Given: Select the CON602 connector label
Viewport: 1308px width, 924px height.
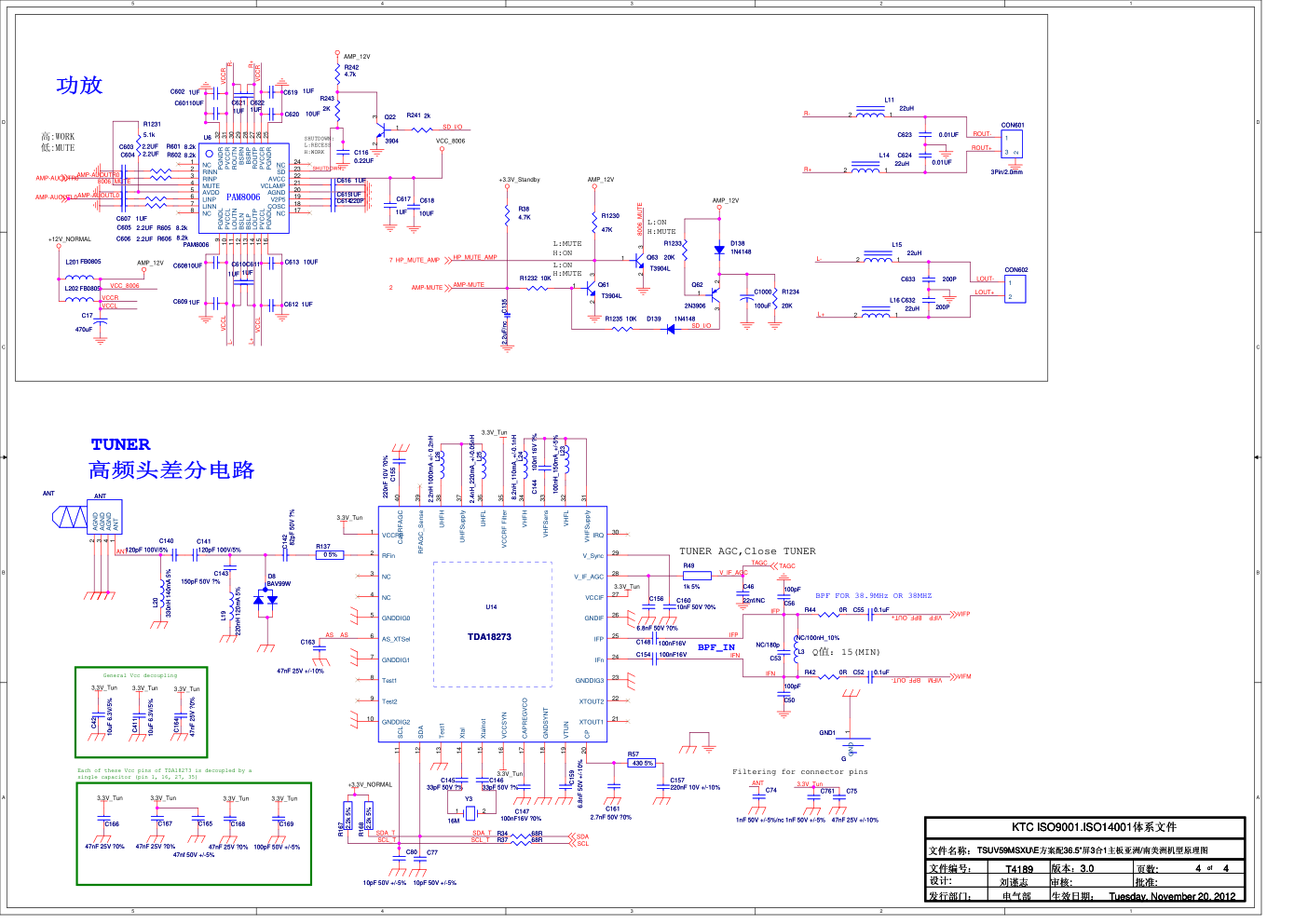Looking at the screenshot, I should coord(1016,270).
